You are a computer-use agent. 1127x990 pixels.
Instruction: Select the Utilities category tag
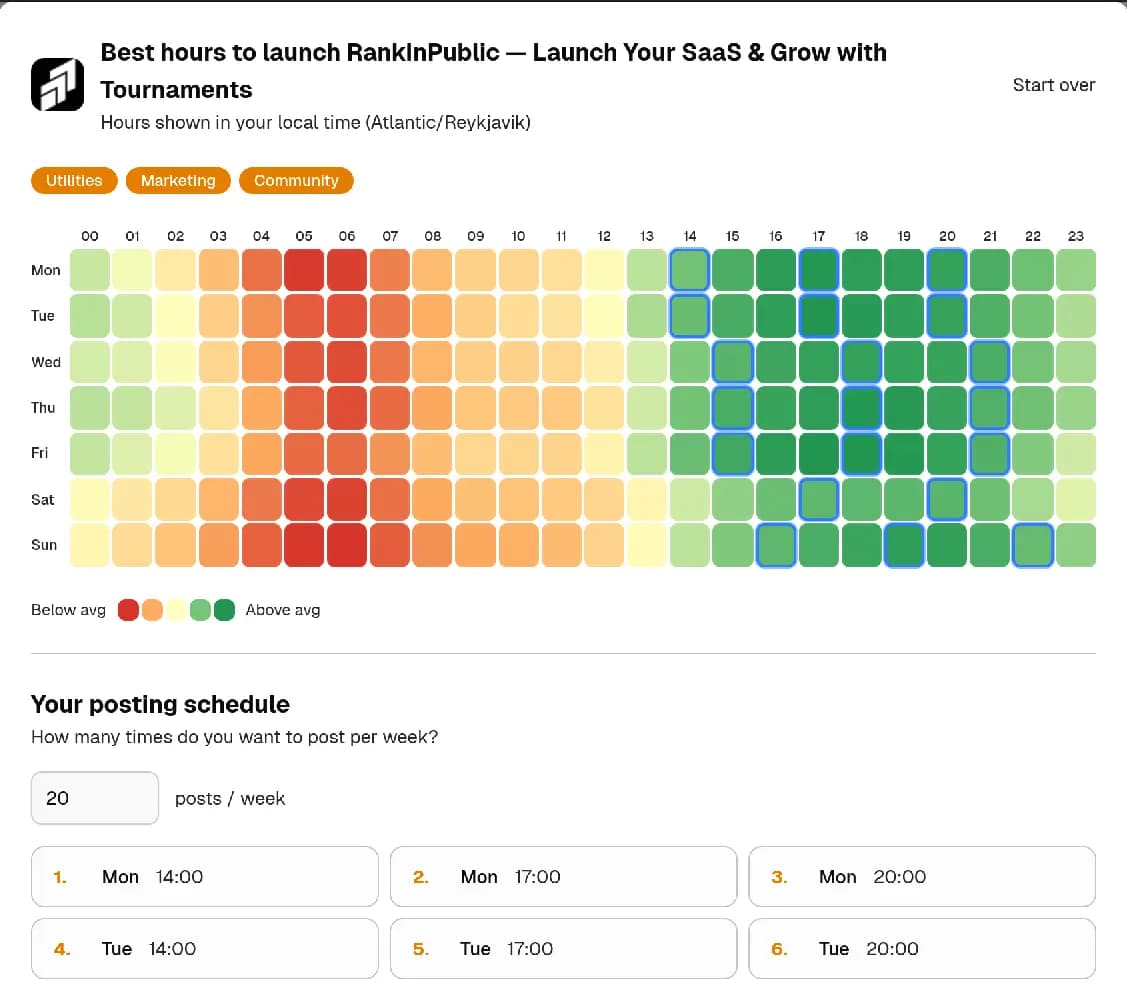[74, 180]
